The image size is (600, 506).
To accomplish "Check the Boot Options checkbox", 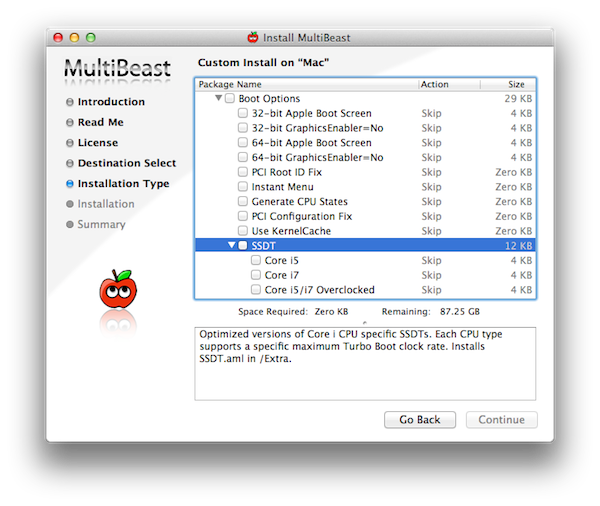I will (230, 98).
